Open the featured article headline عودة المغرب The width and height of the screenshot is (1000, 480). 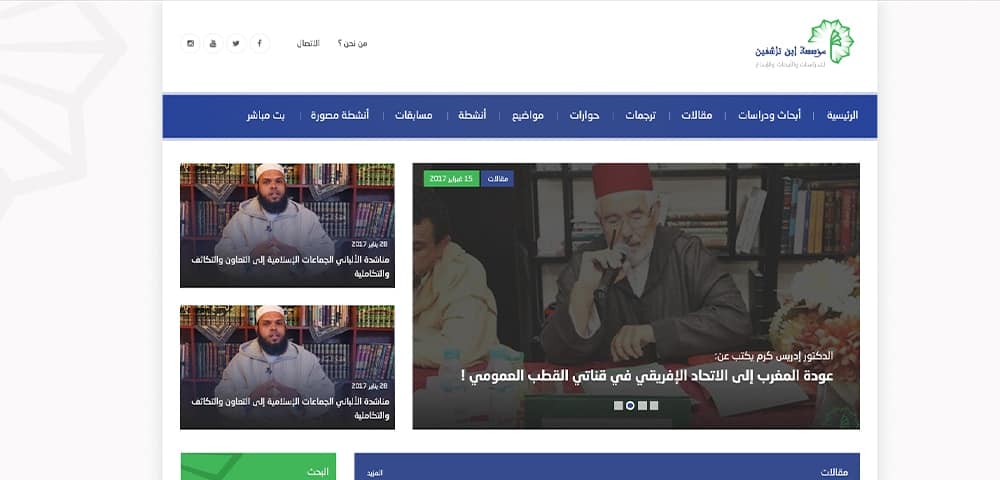[x=647, y=376]
